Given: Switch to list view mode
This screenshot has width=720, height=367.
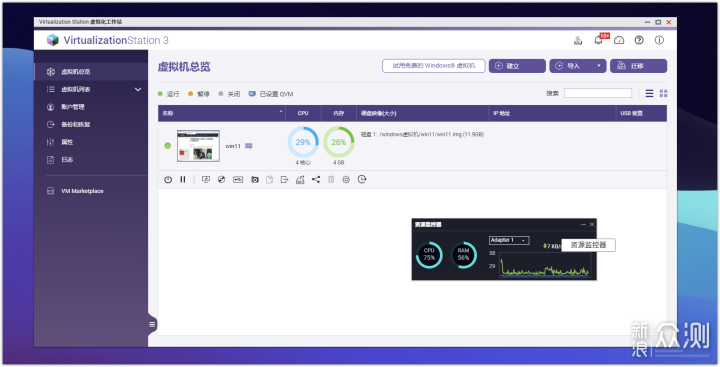Looking at the screenshot, I should tap(649, 93).
